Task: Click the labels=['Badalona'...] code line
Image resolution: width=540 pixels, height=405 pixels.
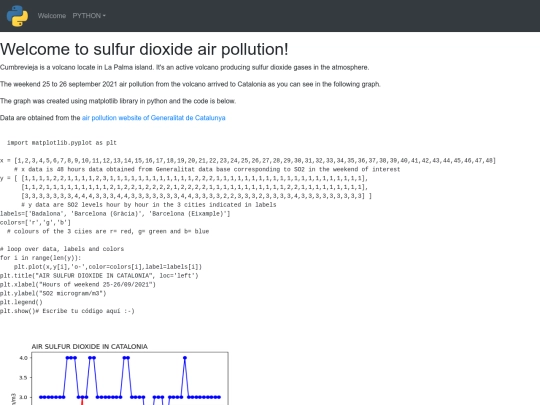Action: point(115,214)
